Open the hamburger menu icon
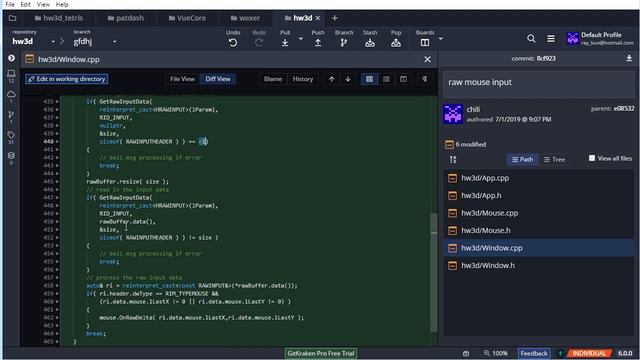The height and width of the screenshot is (360, 640). coord(551,39)
